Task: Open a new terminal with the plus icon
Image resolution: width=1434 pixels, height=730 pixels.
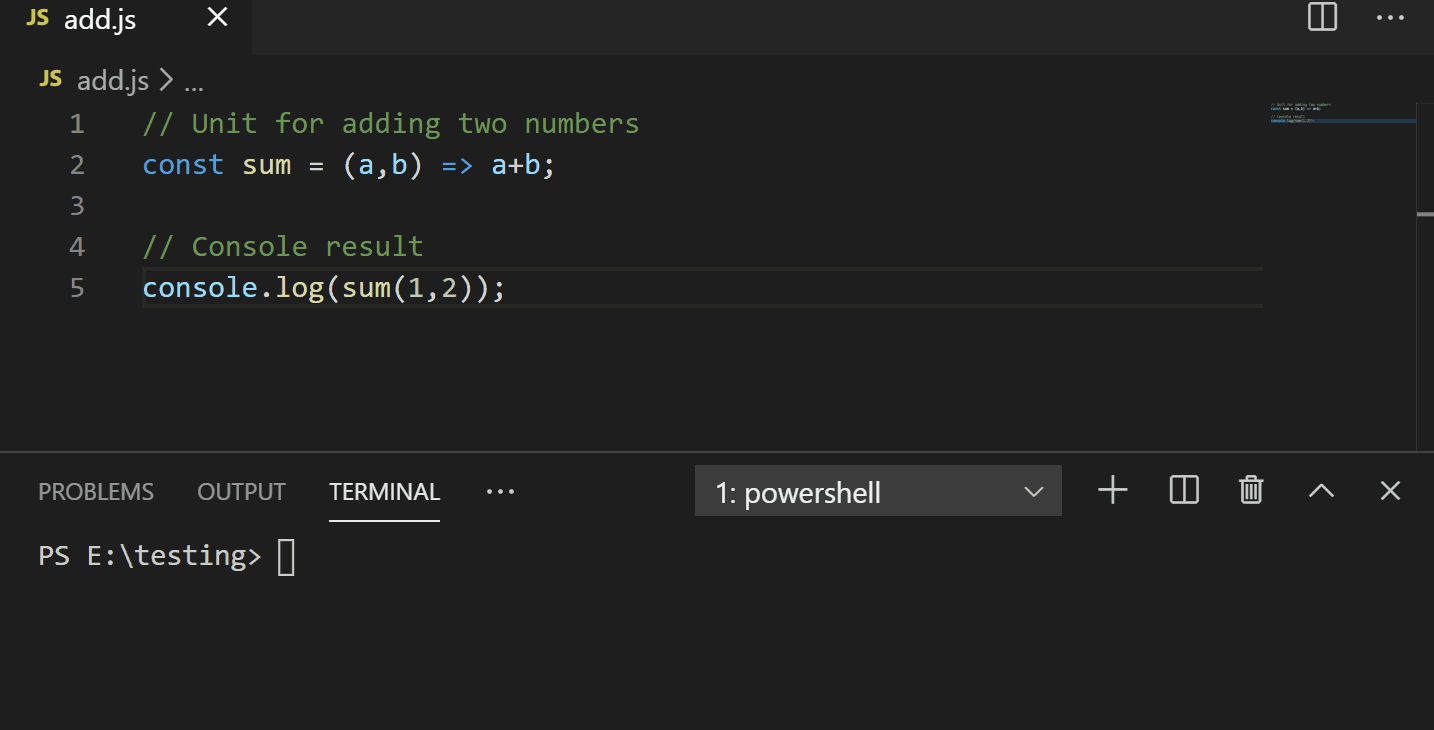Action: click(1112, 490)
